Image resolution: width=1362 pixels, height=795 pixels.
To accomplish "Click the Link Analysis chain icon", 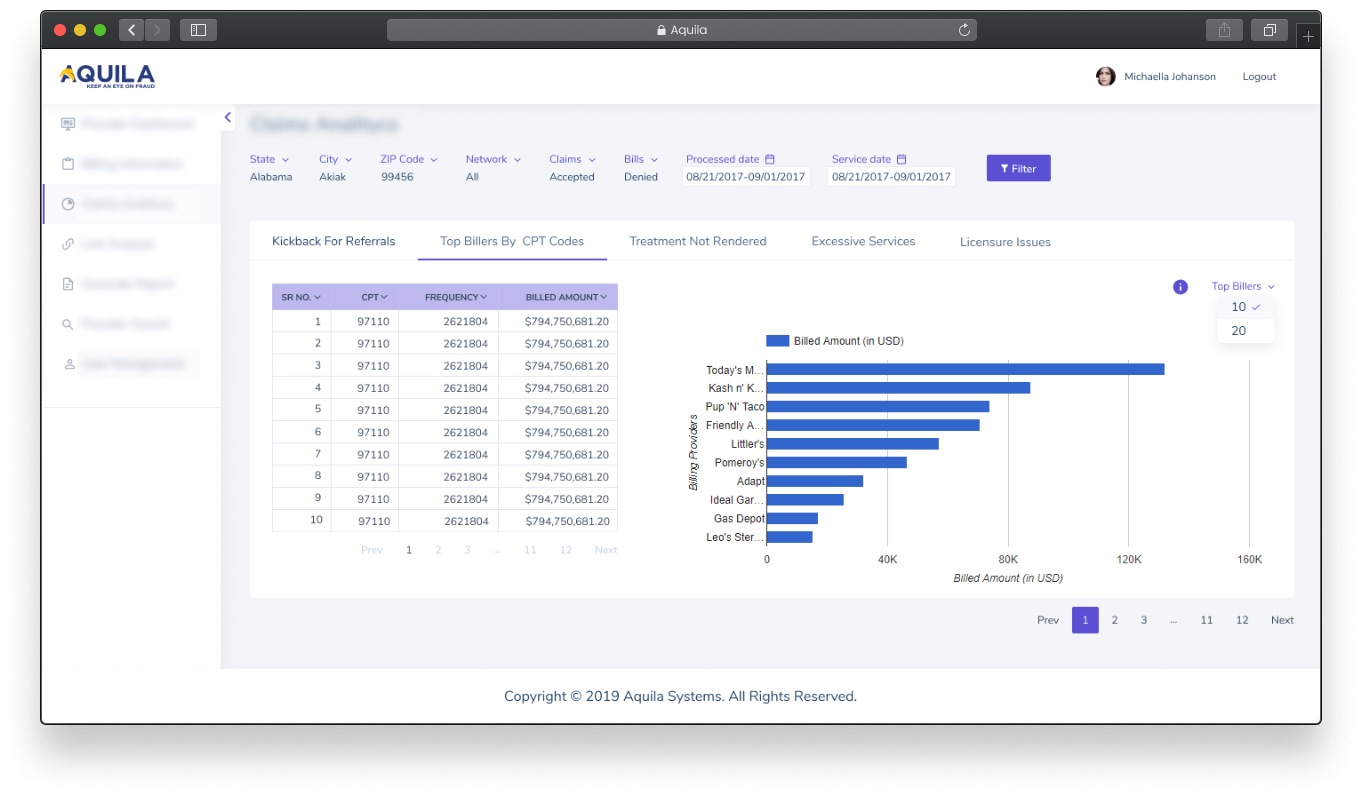I will coord(66,244).
